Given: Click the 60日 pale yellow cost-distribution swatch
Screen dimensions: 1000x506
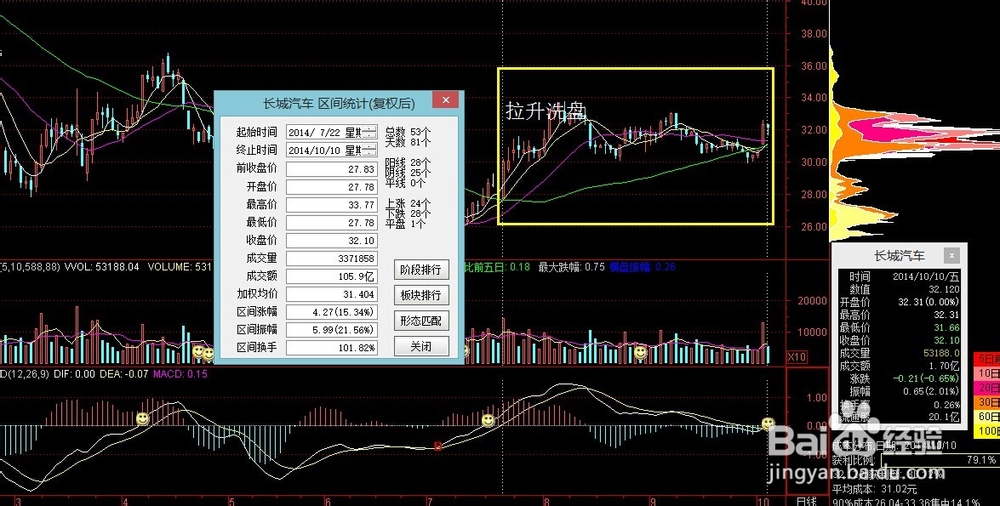Looking at the screenshot, I should click(x=985, y=417).
